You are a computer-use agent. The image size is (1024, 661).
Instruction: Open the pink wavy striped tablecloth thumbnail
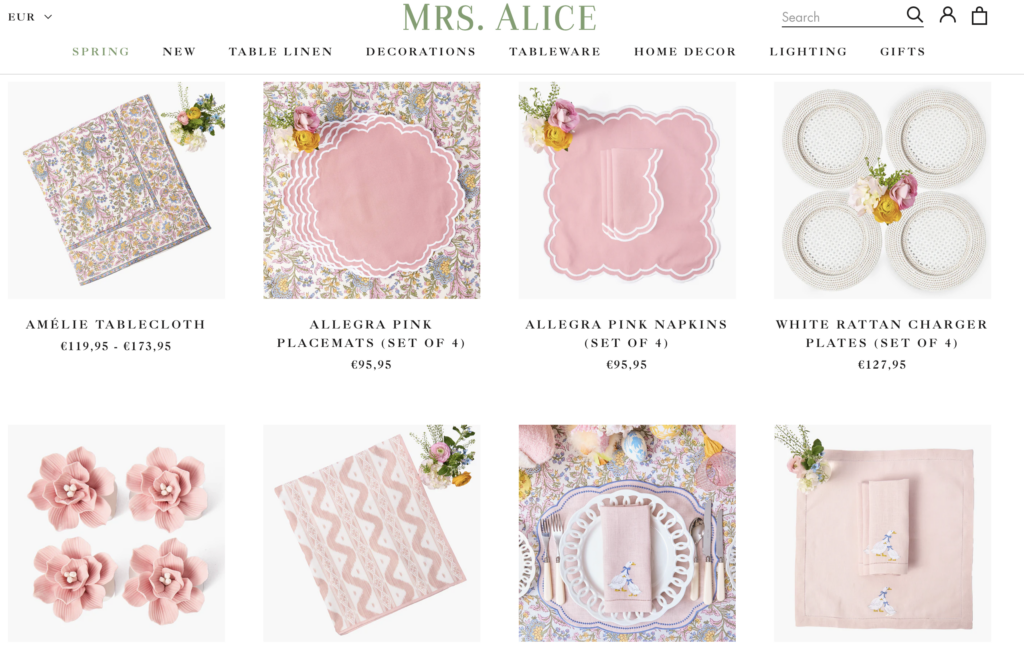coord(372,533)
